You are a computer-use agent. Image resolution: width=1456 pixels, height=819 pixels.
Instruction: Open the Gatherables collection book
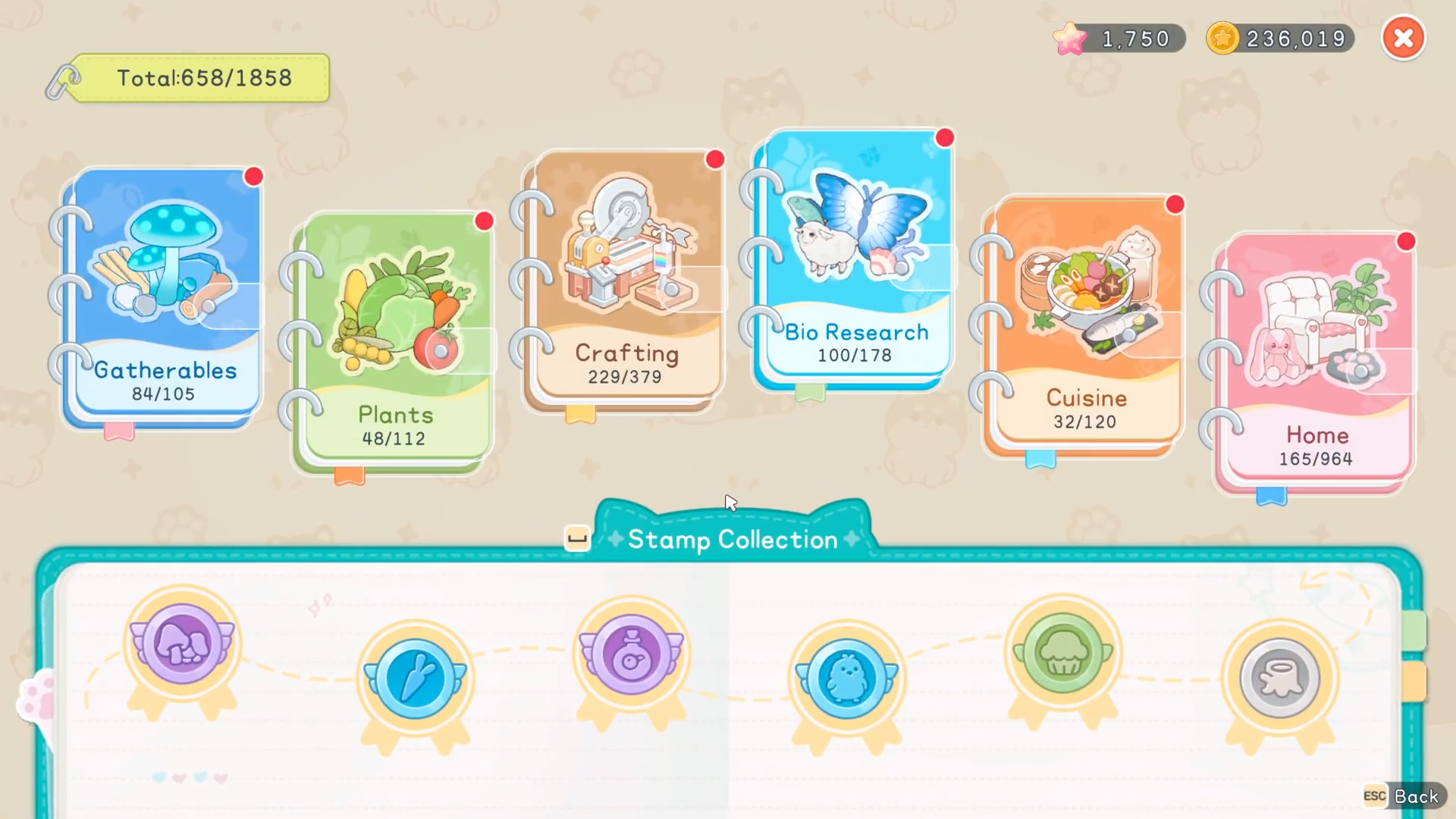coord(163,297)
